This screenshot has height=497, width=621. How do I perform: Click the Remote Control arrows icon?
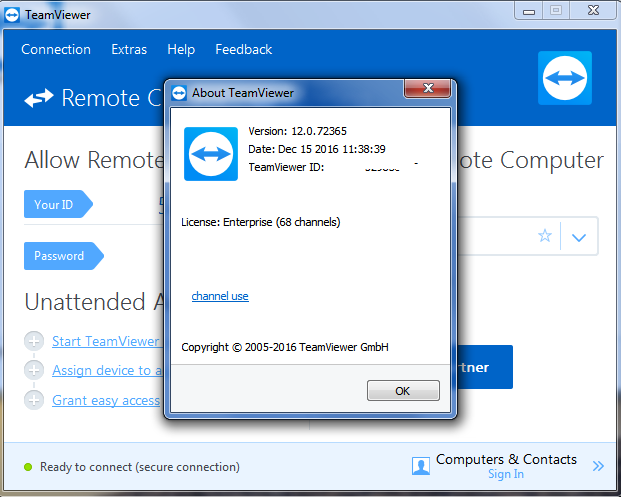[39, 98]
